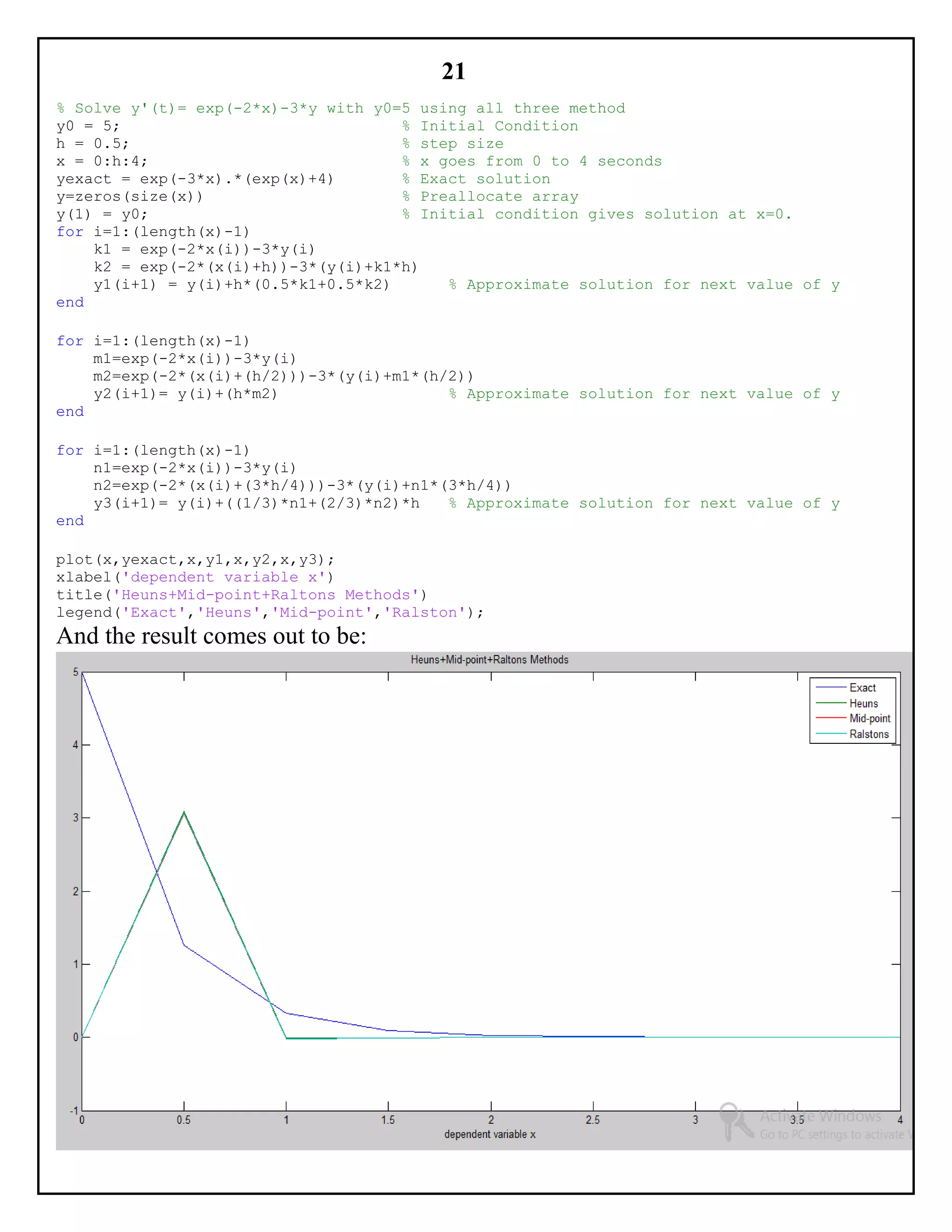952x1232 pixels.
Task: Click the 'yexact = exp(-3*x).*(exp(x)+4)' line
Action: 195,179
